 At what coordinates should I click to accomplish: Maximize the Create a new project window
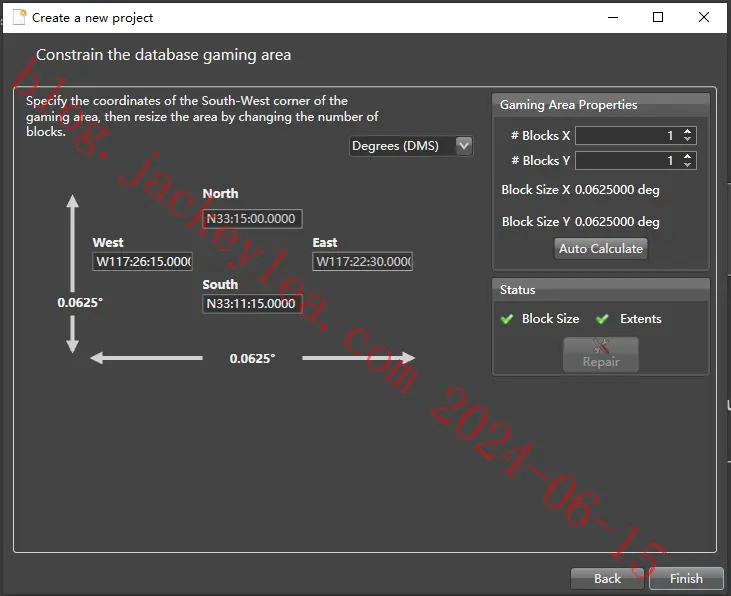coord(658,17)
